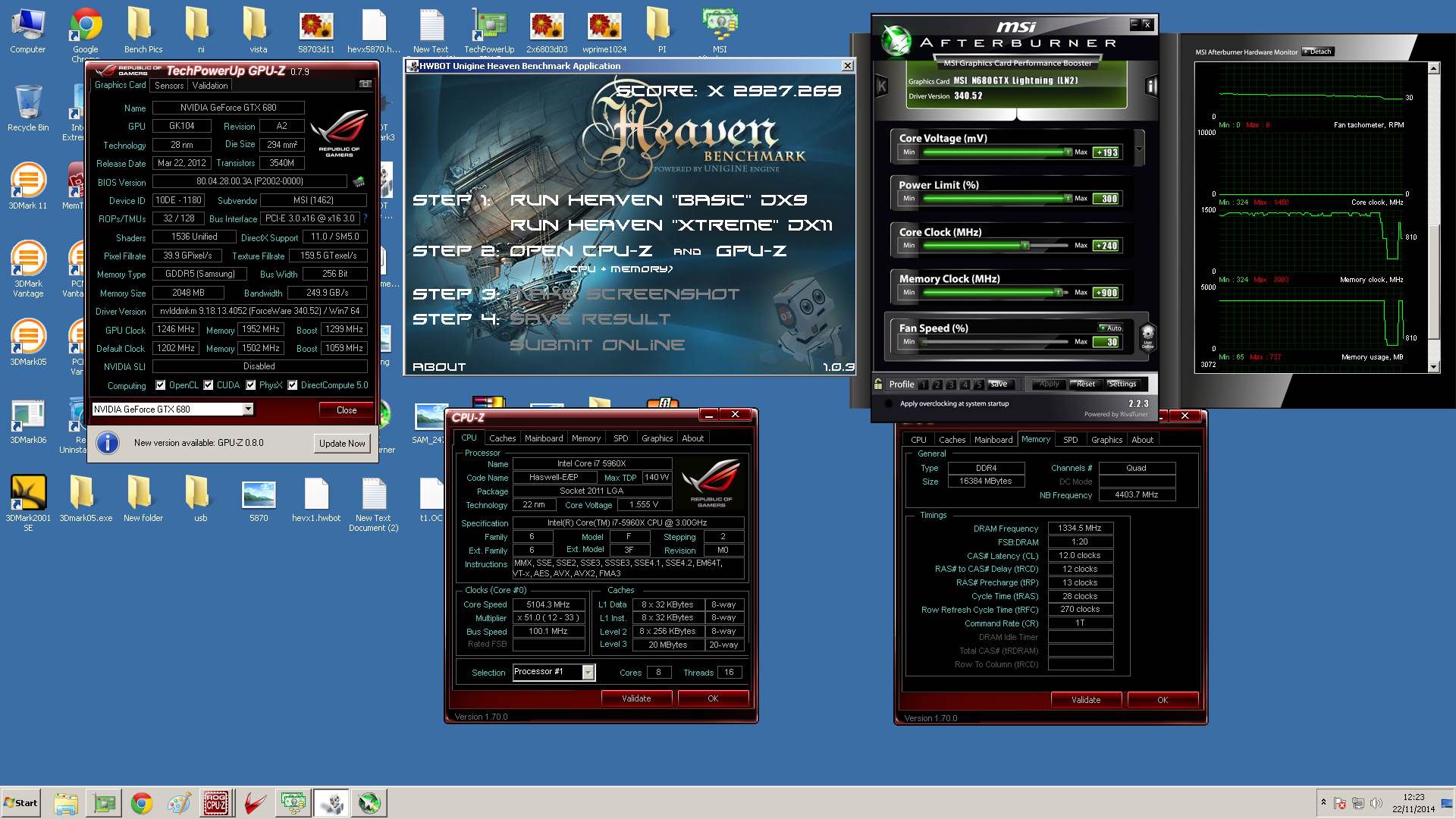Open Windows Explorer from the taskbar
Image resolution: width=1456 pixels, height=819 pixels.
tap(66, 803)
